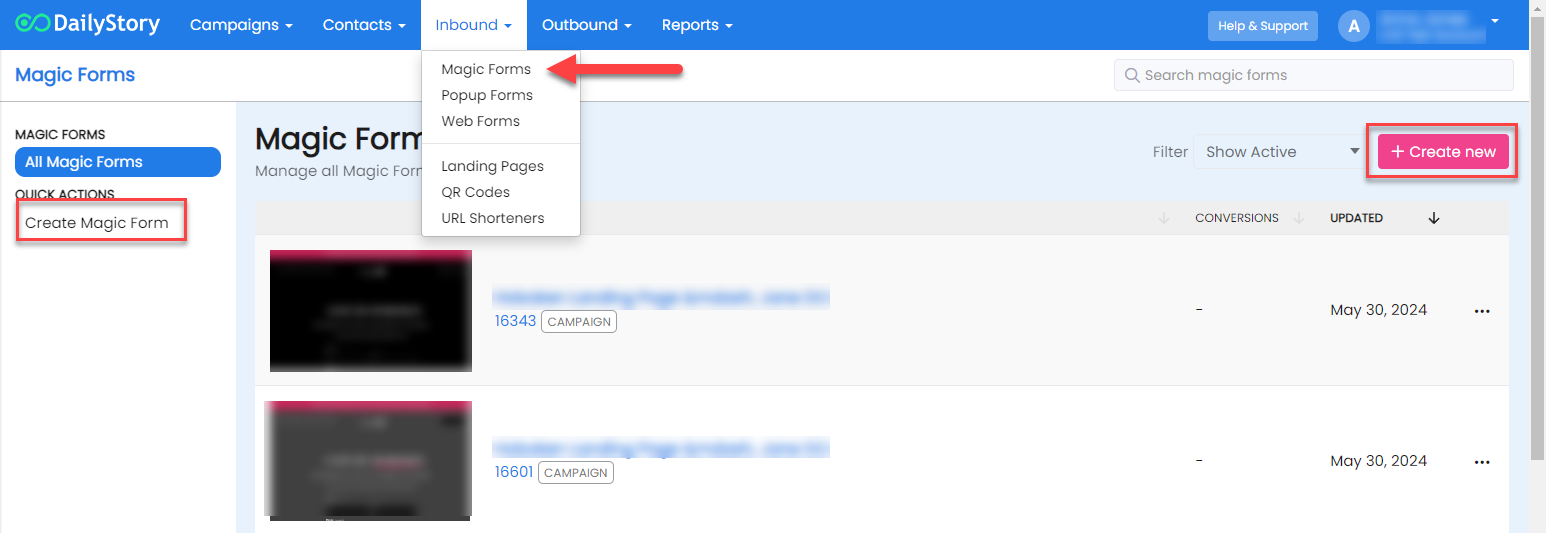Image resolution: width=1546 pixels, height=533 pixels.
Task: Open the Campaigns menu
Action: pyautogui.click(x=241, y=25)
